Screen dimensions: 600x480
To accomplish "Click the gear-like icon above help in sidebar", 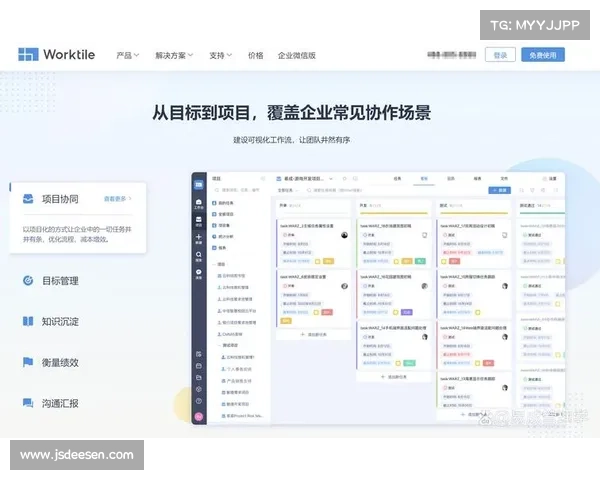I will [199, 389].
